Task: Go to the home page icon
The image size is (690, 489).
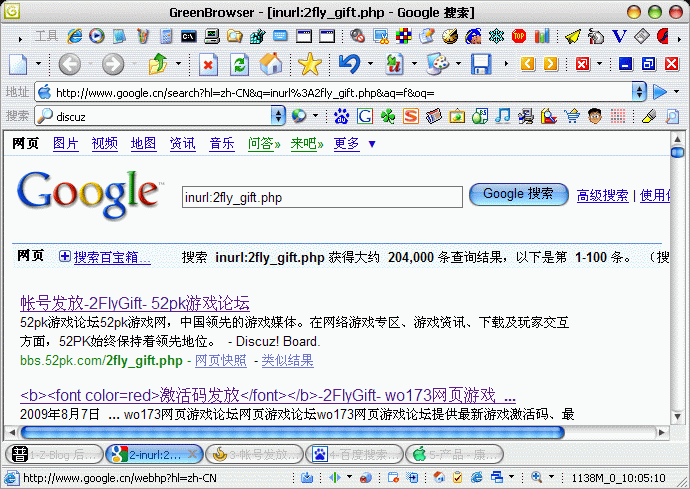Action: point(271,64)
